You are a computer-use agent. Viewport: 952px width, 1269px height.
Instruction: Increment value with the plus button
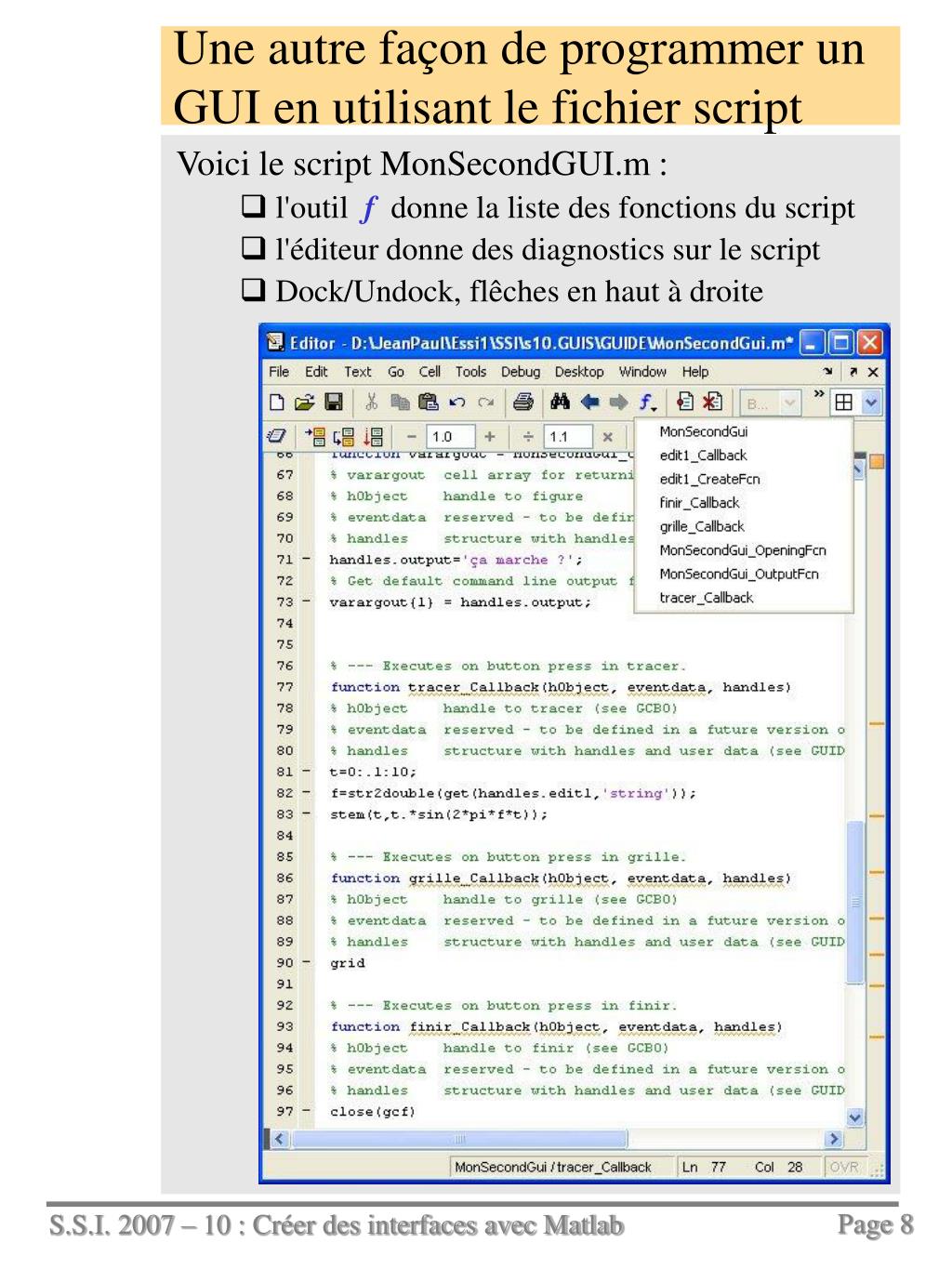click(490, 436)
